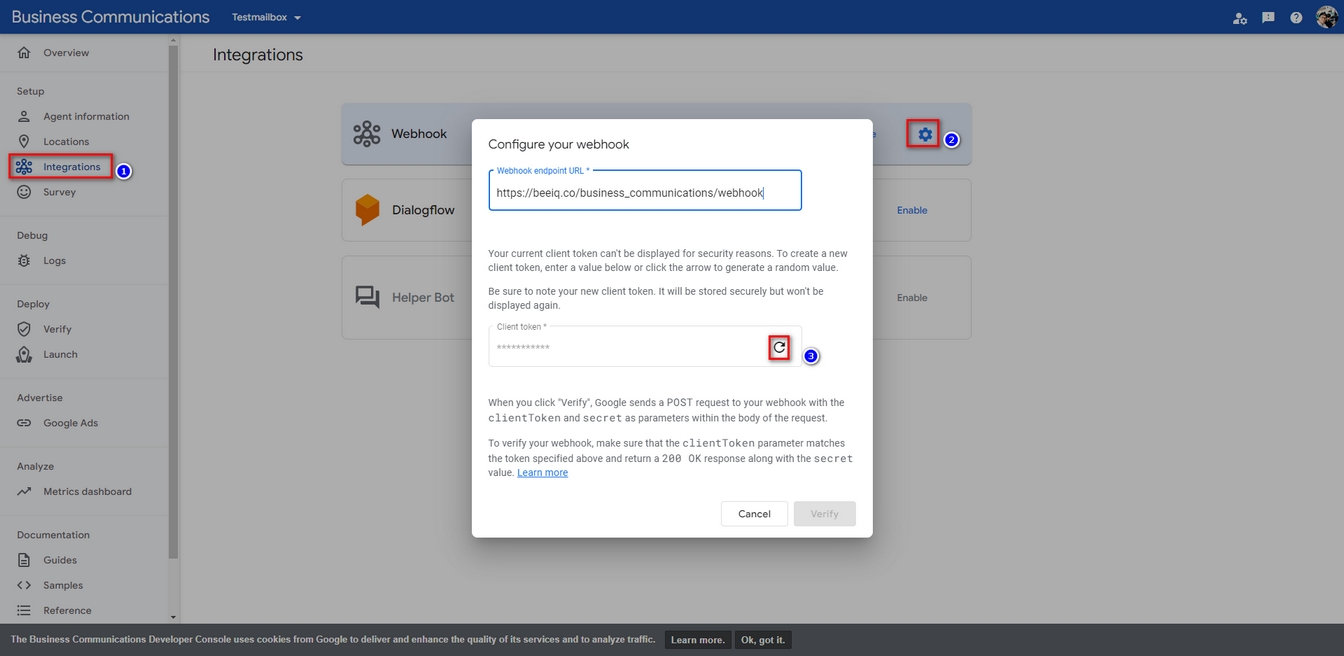This screenshot has width=1344, height=656.
Task: Click the Webhook endpoint URL field
Action: [644, 192]
